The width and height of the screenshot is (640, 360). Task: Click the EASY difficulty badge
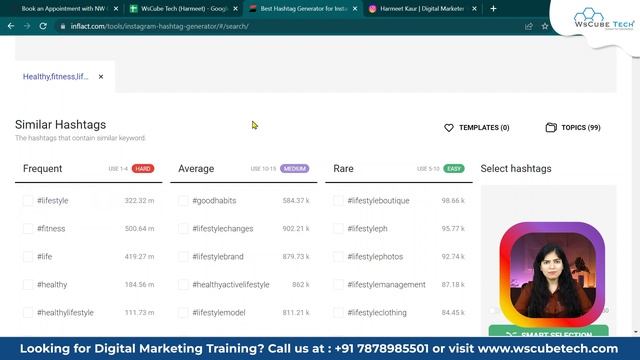point(454,169)
